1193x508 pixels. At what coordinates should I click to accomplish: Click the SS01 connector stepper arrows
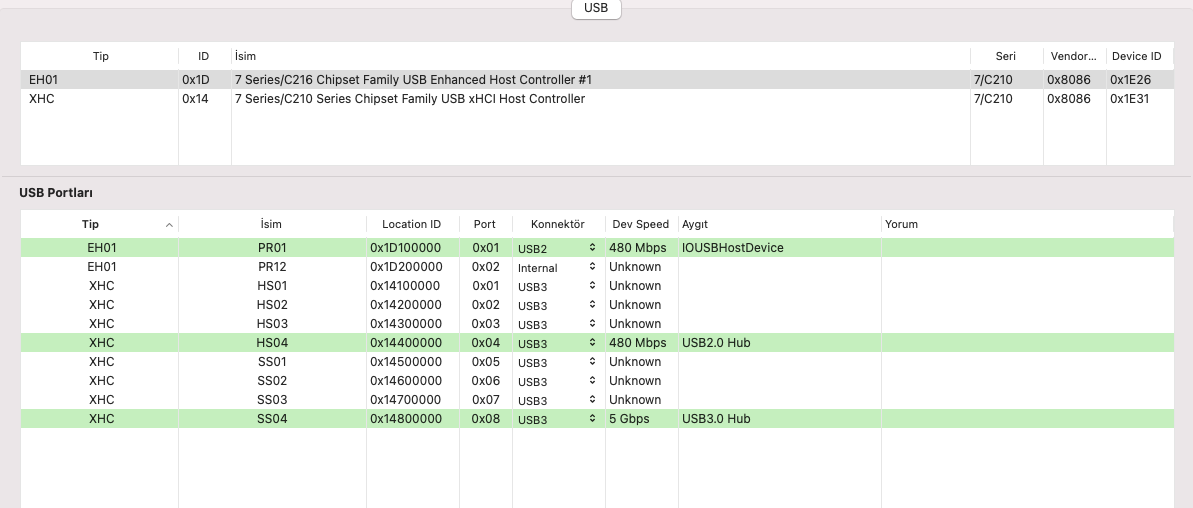click(x=592, y=362)
